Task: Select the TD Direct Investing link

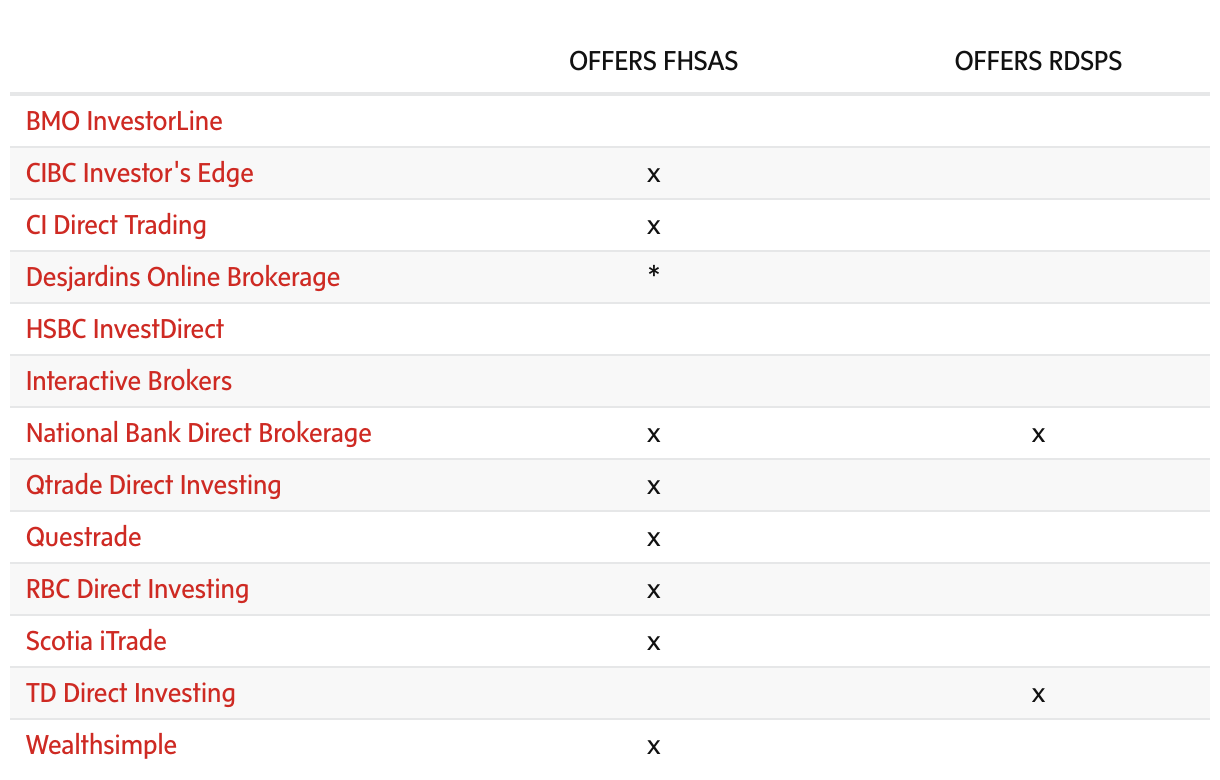Action: point(131,693)
